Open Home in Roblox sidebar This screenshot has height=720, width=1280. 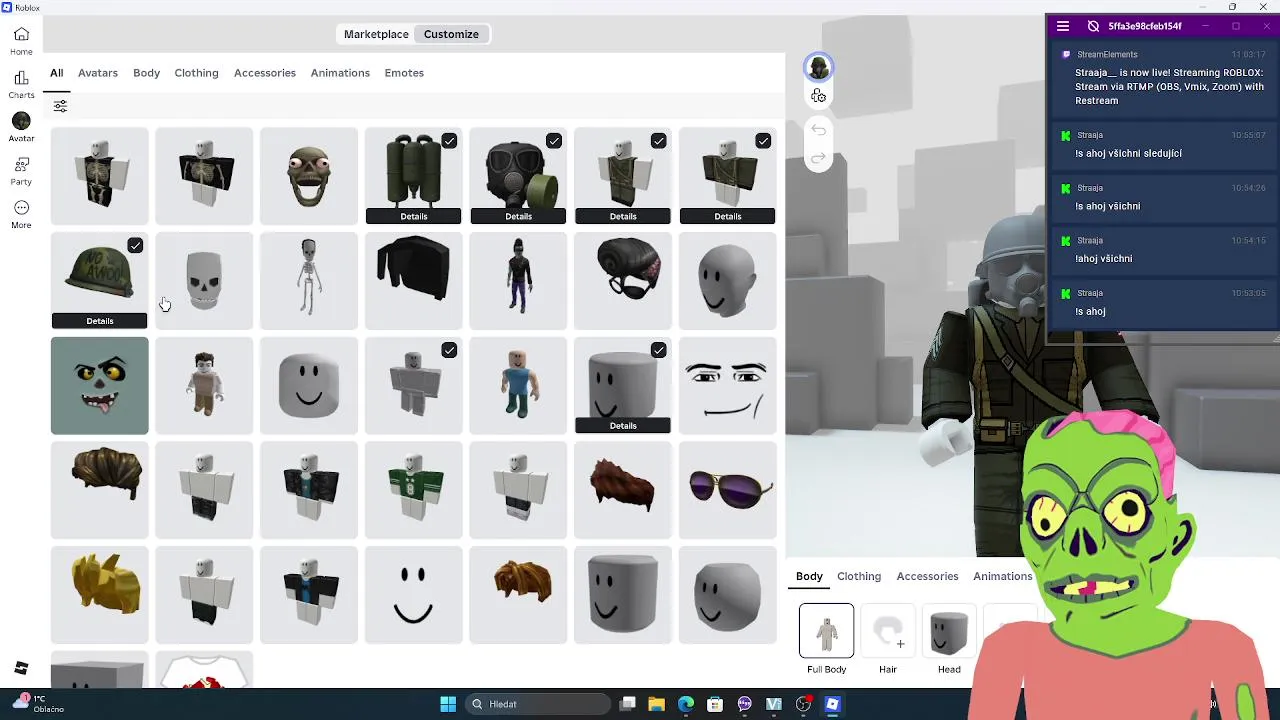tap(21, 41)
